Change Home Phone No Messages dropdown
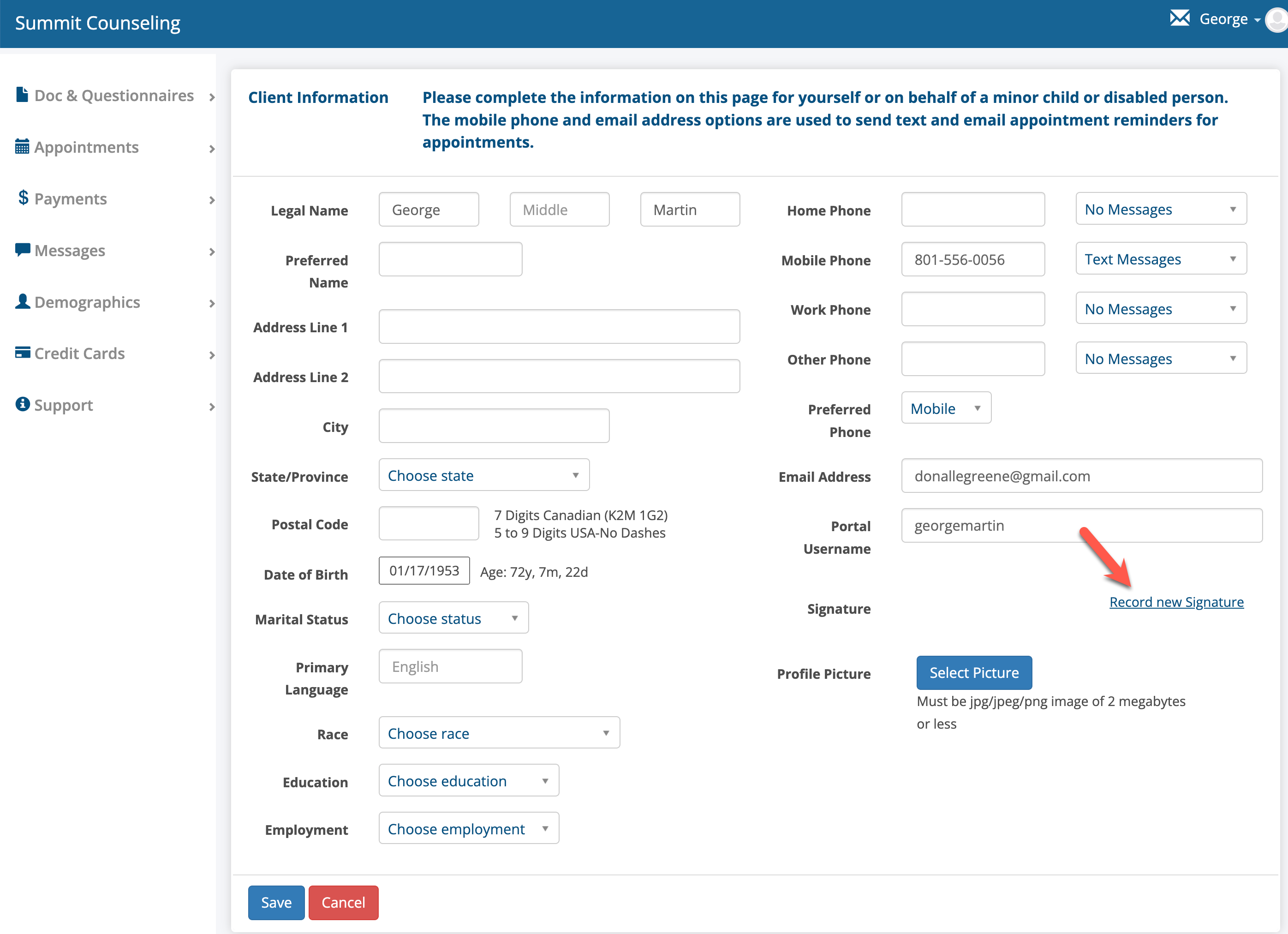This screenshot has height=934, width=1288. pos(1160,209)
